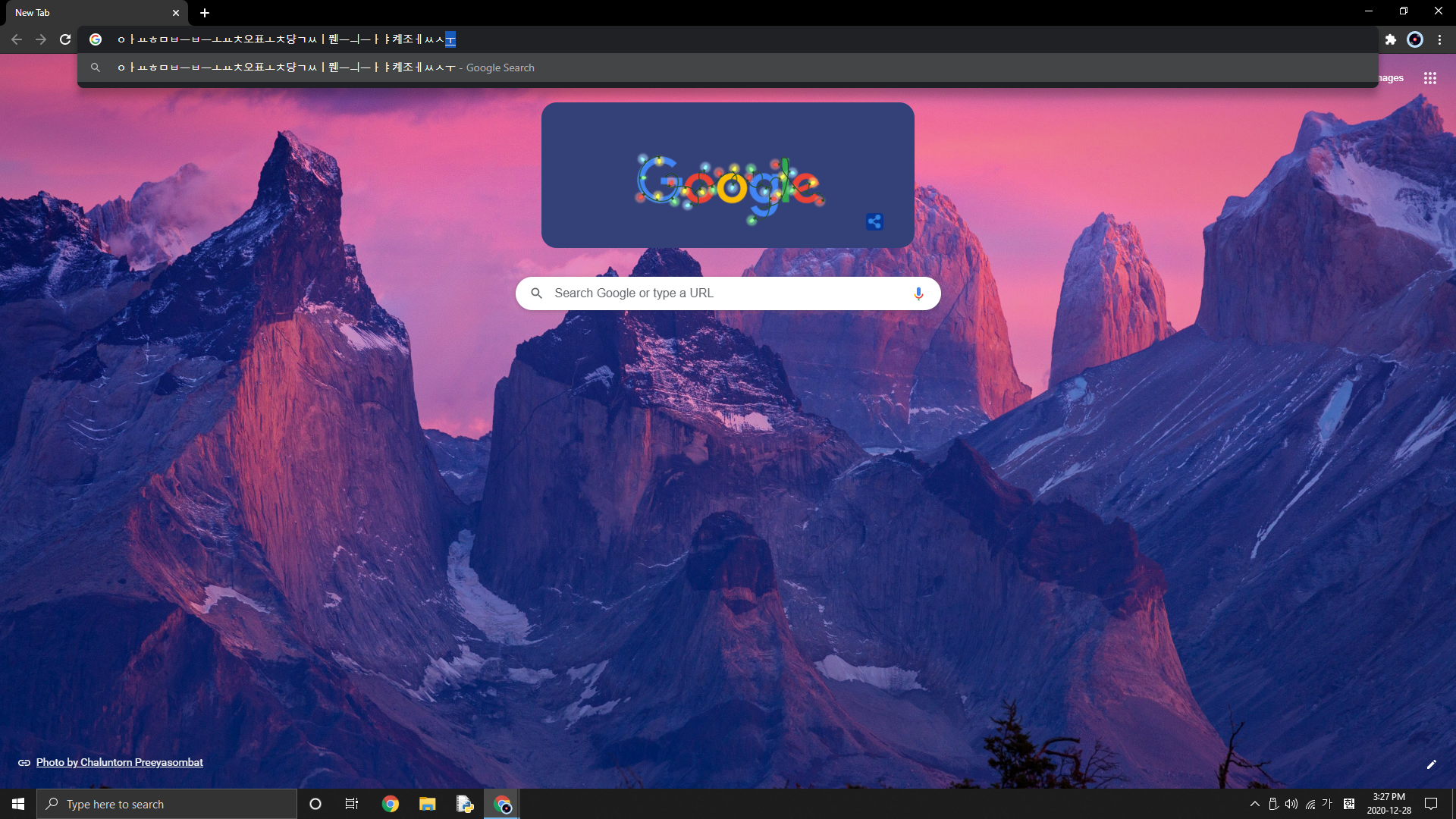The height and width of the screenshot is (819, 1456).
Task: Open File Explorer from the taskbar
Action: tap(427, 804)
